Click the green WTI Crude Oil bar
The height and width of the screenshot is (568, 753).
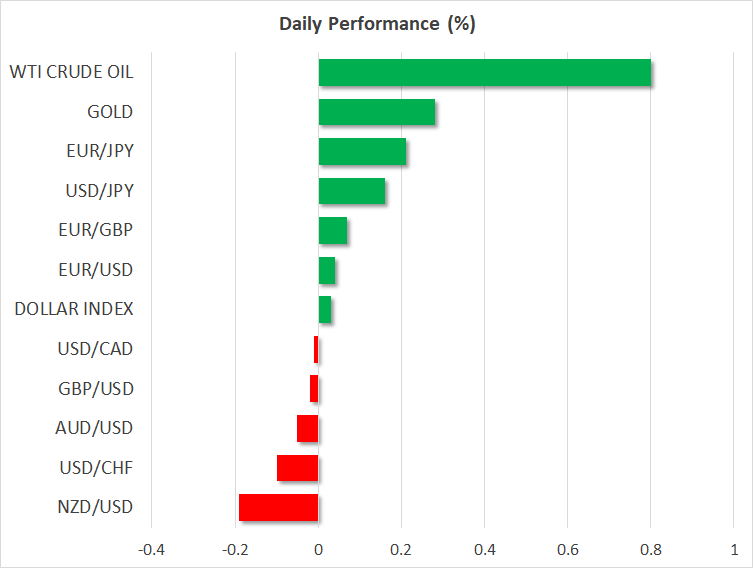point(485,73)
